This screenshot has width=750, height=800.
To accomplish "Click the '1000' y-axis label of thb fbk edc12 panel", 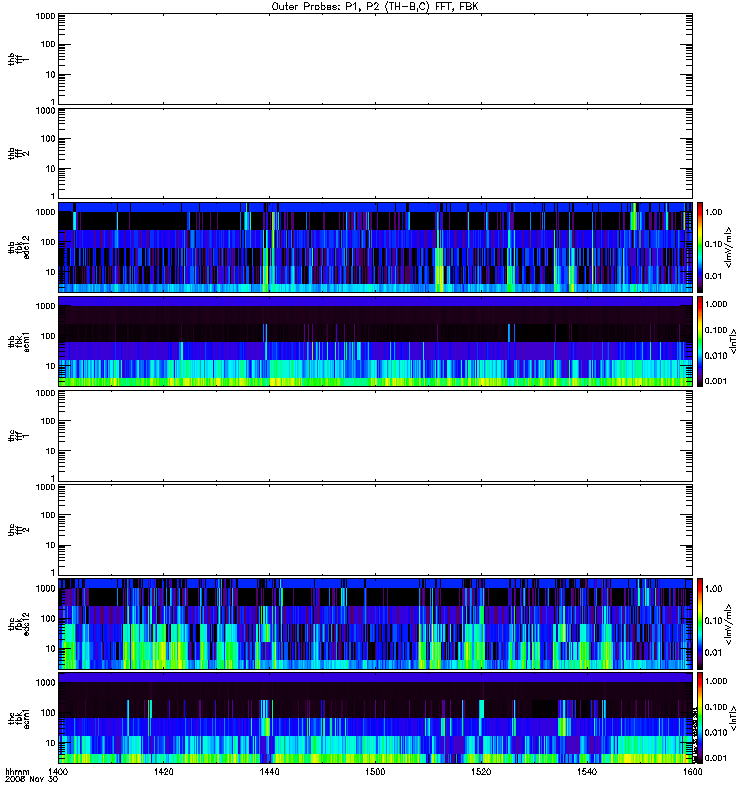I will tap(45, 212).
